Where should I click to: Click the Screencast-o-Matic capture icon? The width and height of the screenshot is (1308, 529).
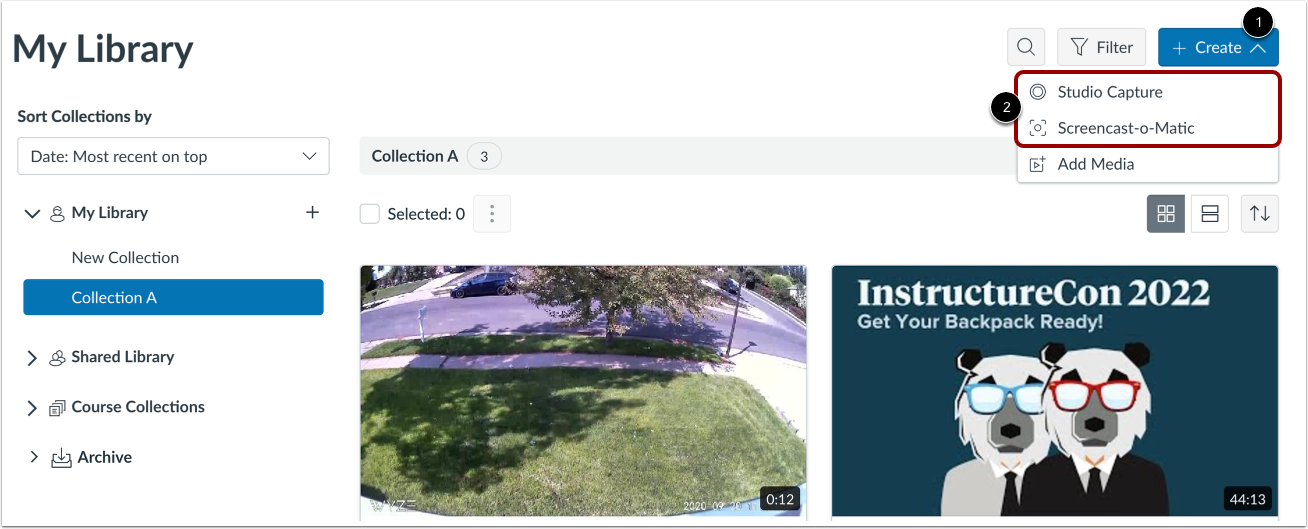[x=1038, y=128]
